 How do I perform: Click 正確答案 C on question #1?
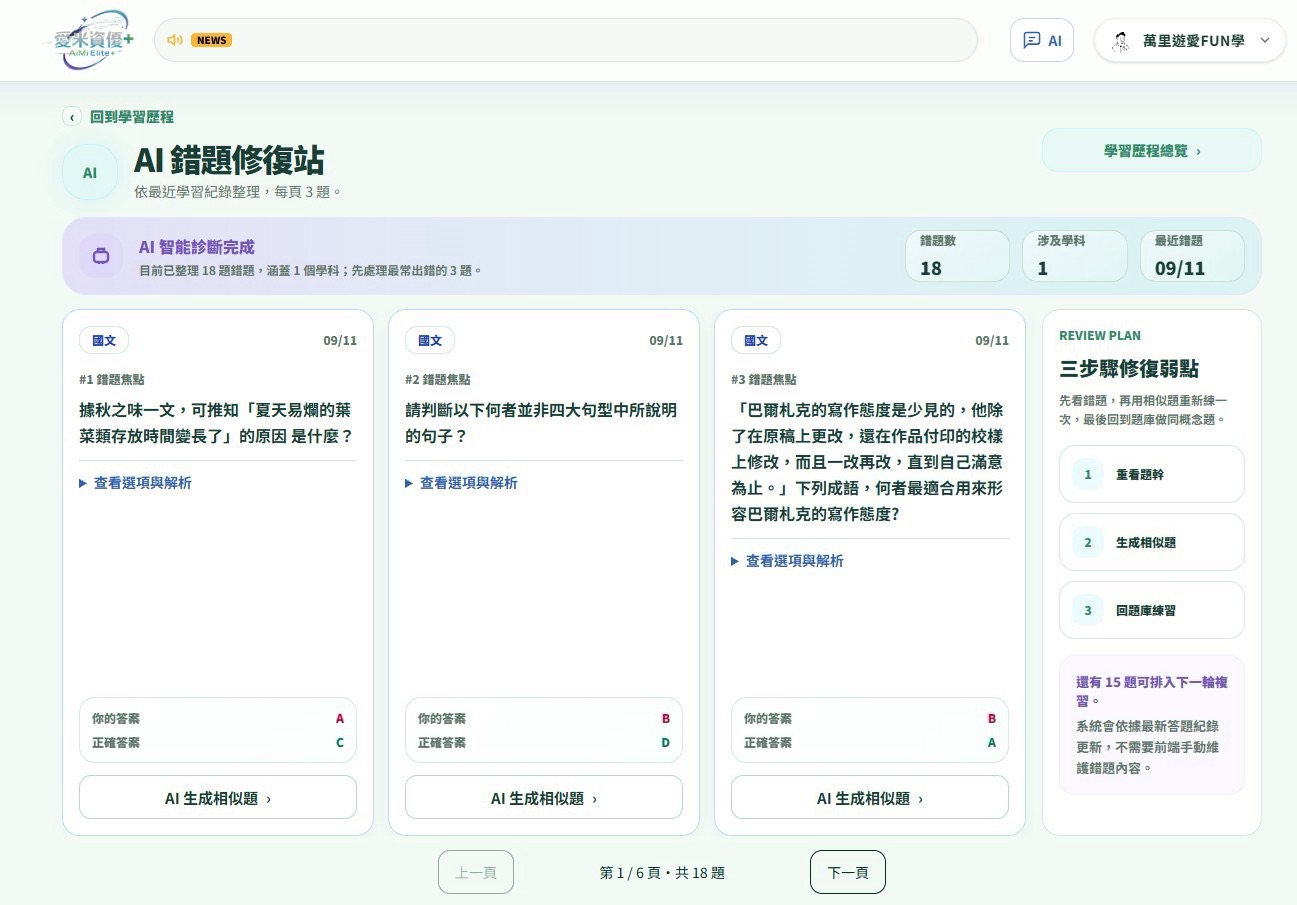(218, 742)
